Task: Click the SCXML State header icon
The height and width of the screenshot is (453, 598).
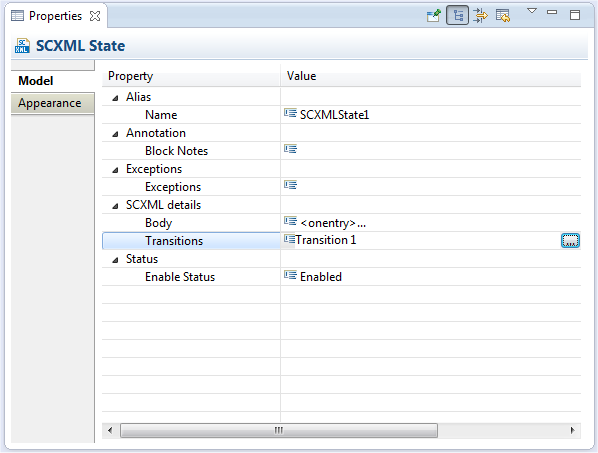Action: point(22,46)
